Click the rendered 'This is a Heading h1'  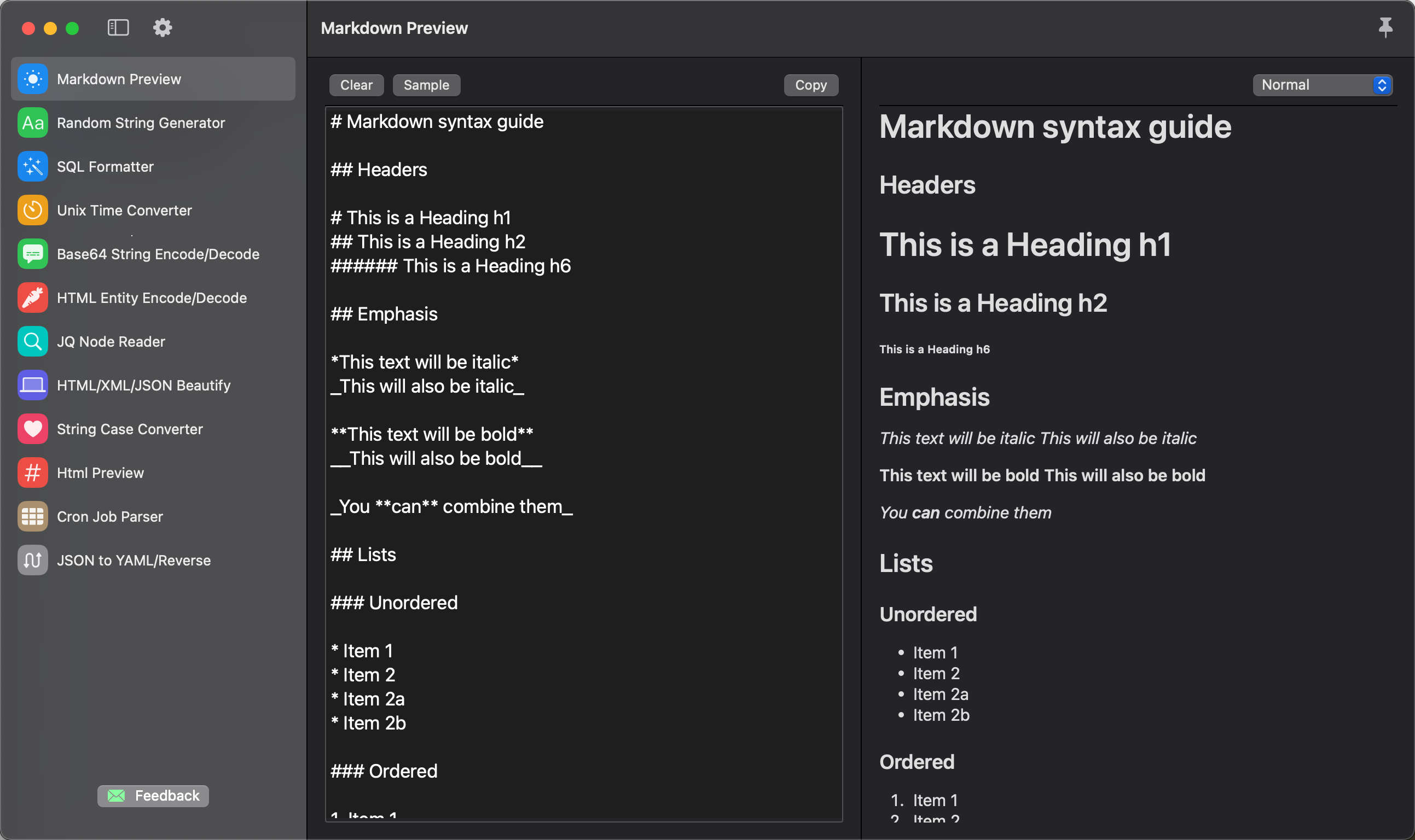(1025, 244)
